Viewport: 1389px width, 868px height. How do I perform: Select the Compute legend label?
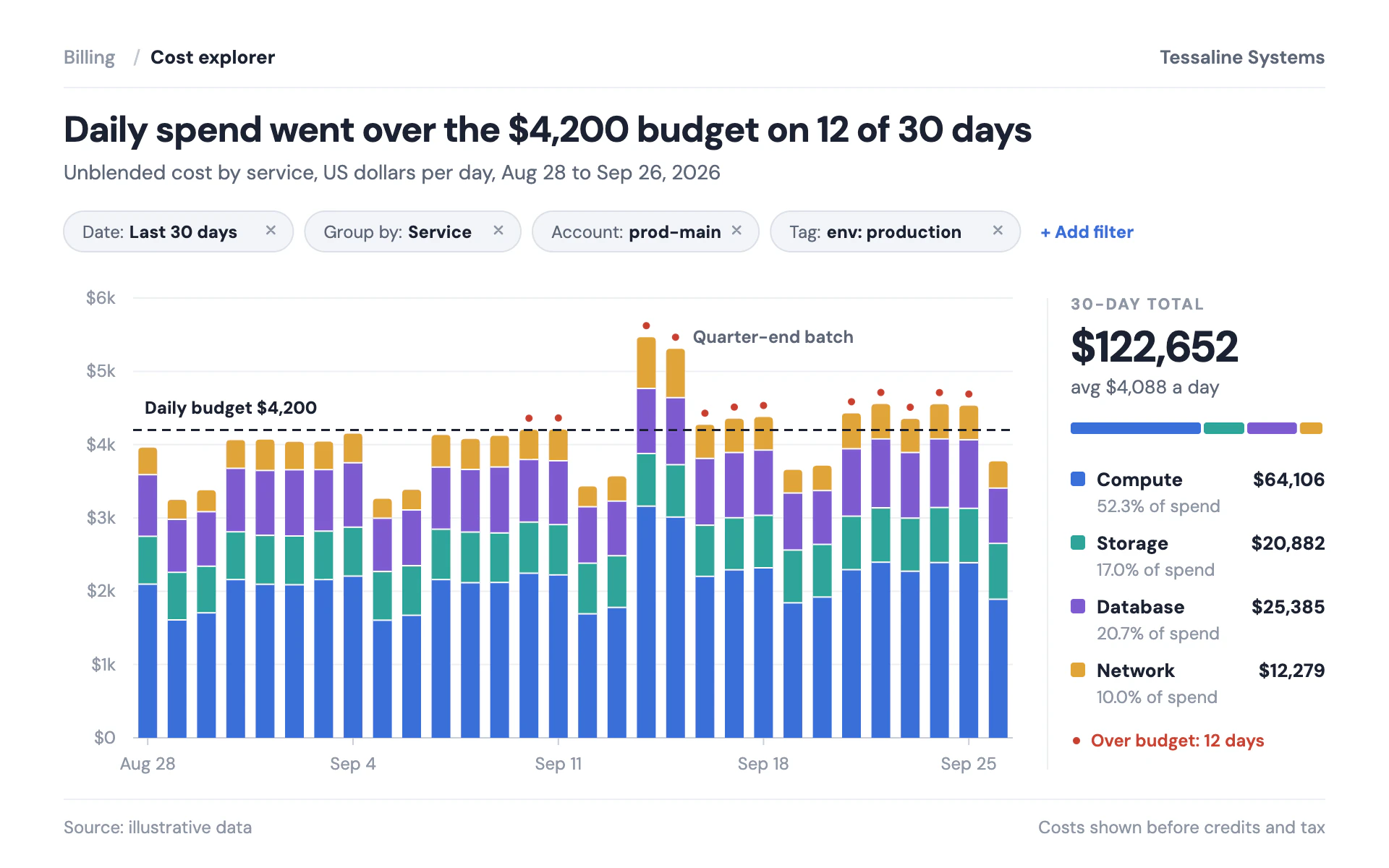[1139, 480]
